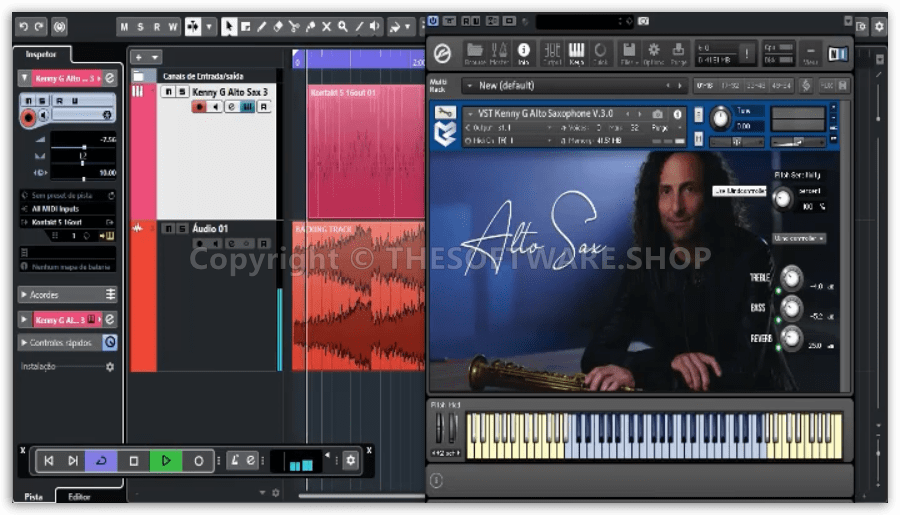
Task: Open Kontakt Browse folder icon
Action: point(475,53)
